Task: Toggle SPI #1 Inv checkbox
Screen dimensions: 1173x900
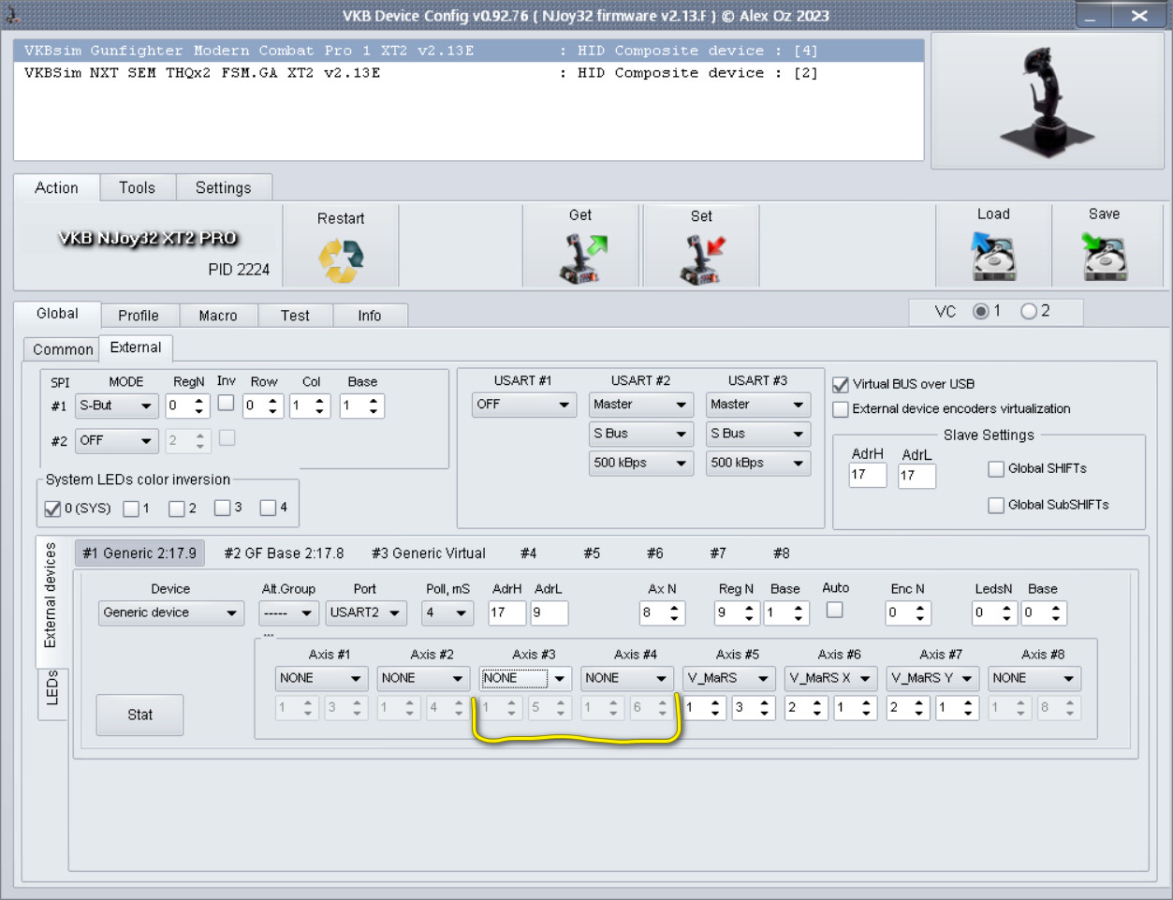Action: click(x=226, y=403)
